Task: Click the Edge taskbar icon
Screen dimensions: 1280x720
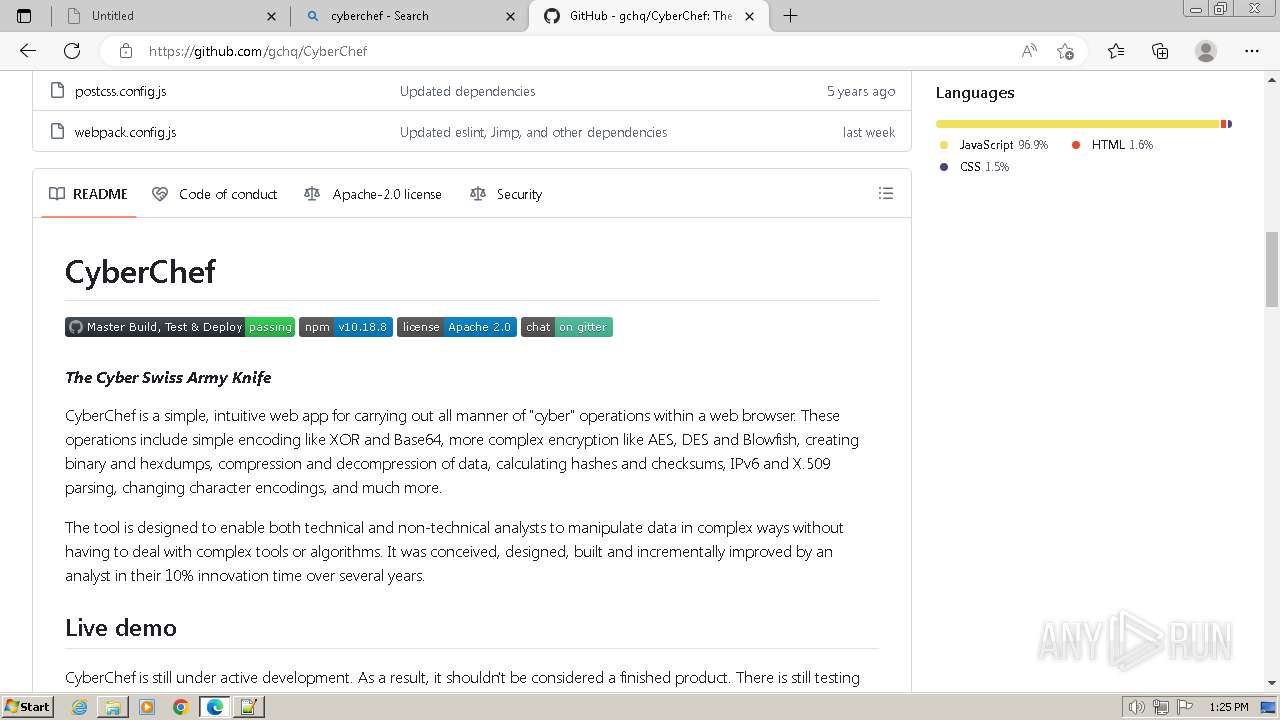Action: 214,707
